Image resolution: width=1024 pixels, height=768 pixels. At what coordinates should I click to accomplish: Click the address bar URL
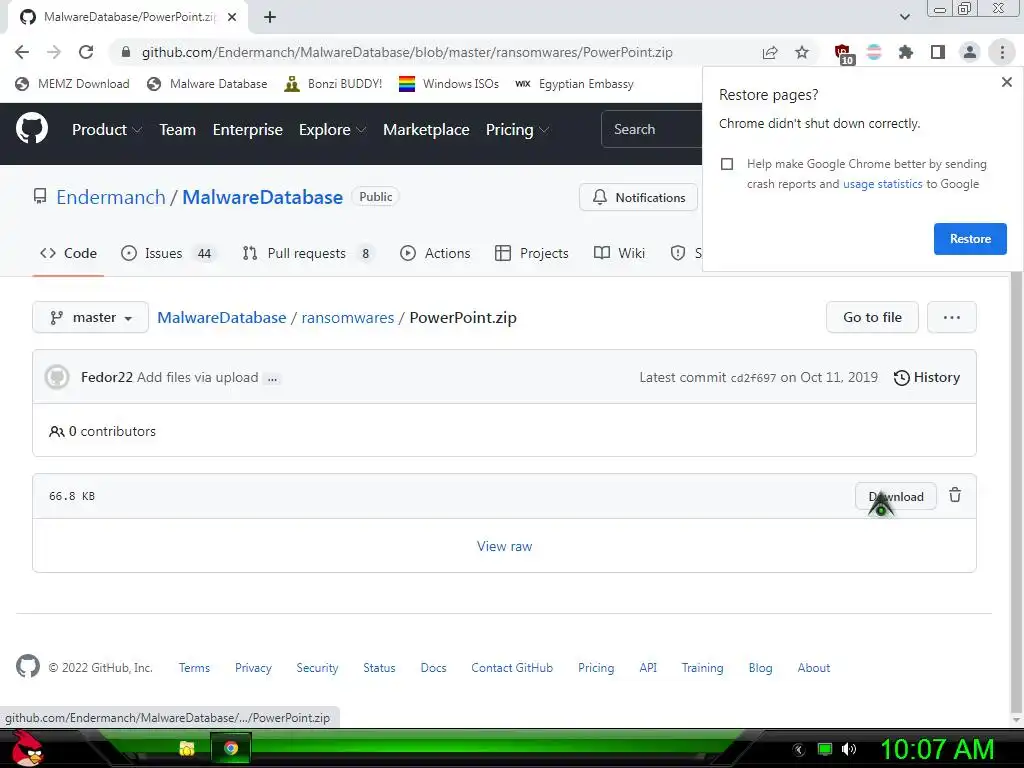click(407, 52)
